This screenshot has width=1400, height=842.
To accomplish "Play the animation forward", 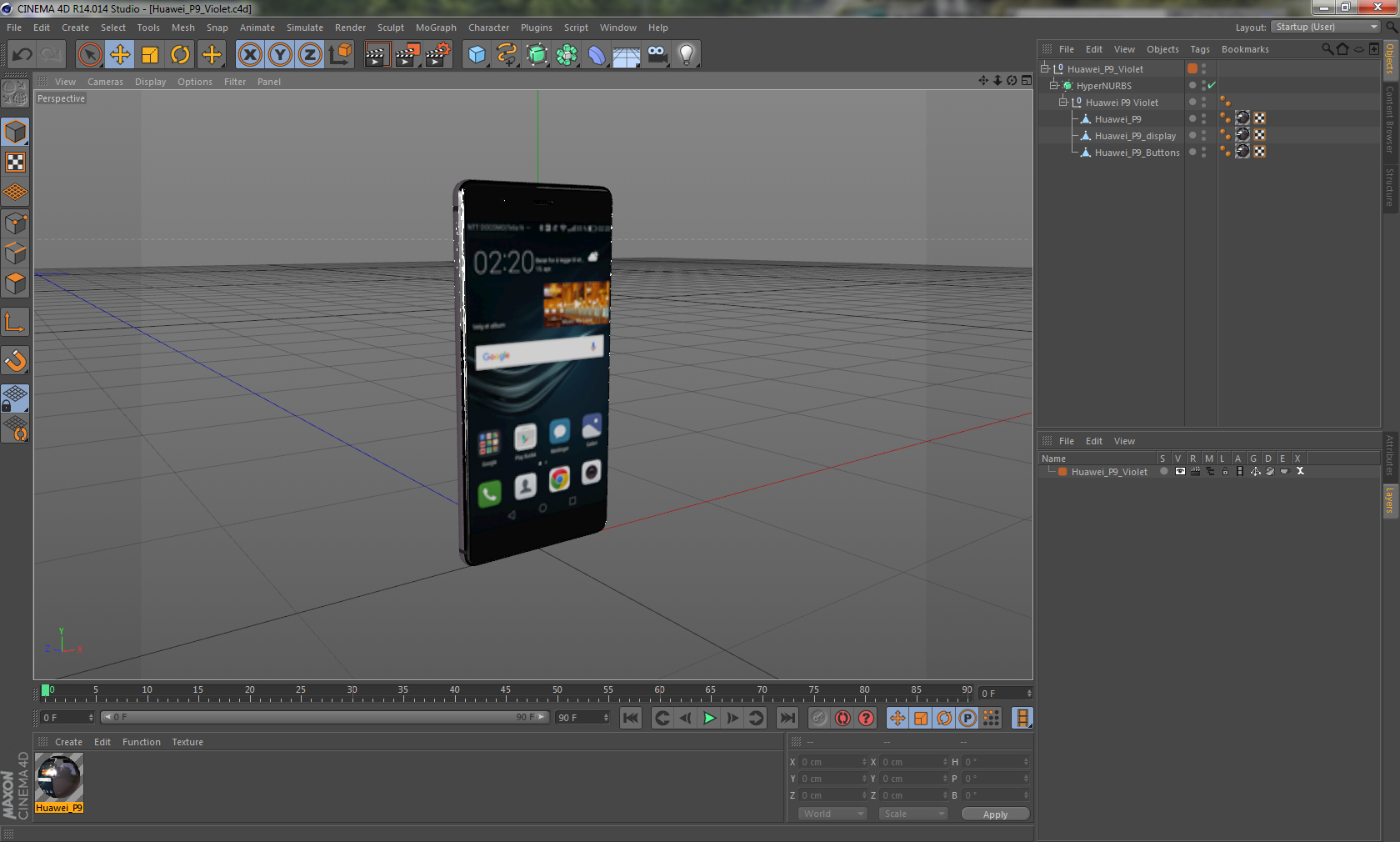I will coord(709,718).
